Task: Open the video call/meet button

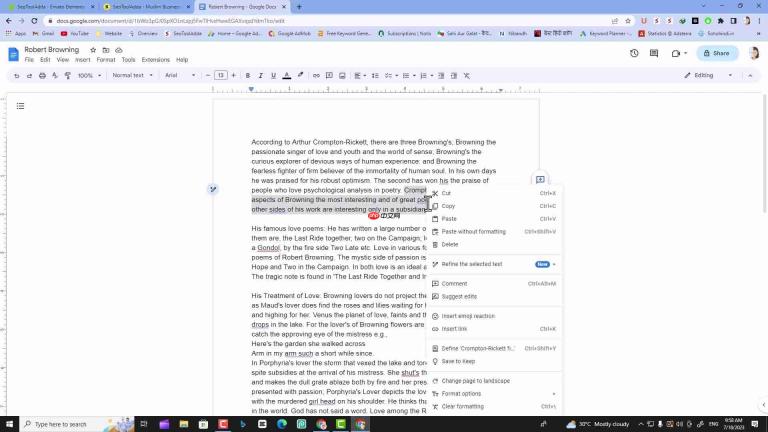Action: pos(679,53)
